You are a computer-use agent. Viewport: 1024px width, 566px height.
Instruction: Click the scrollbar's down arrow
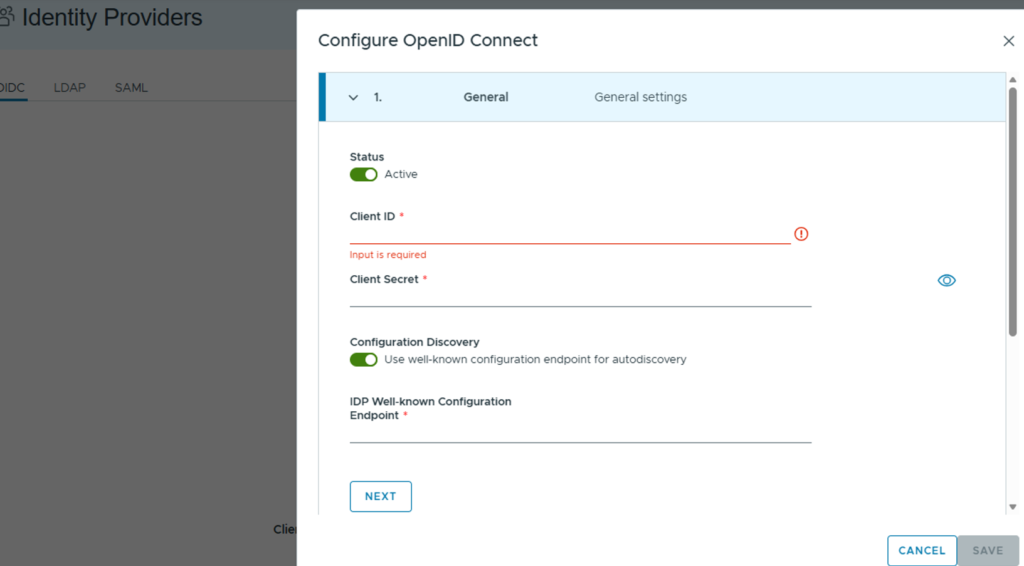(x=1013, y=507)
